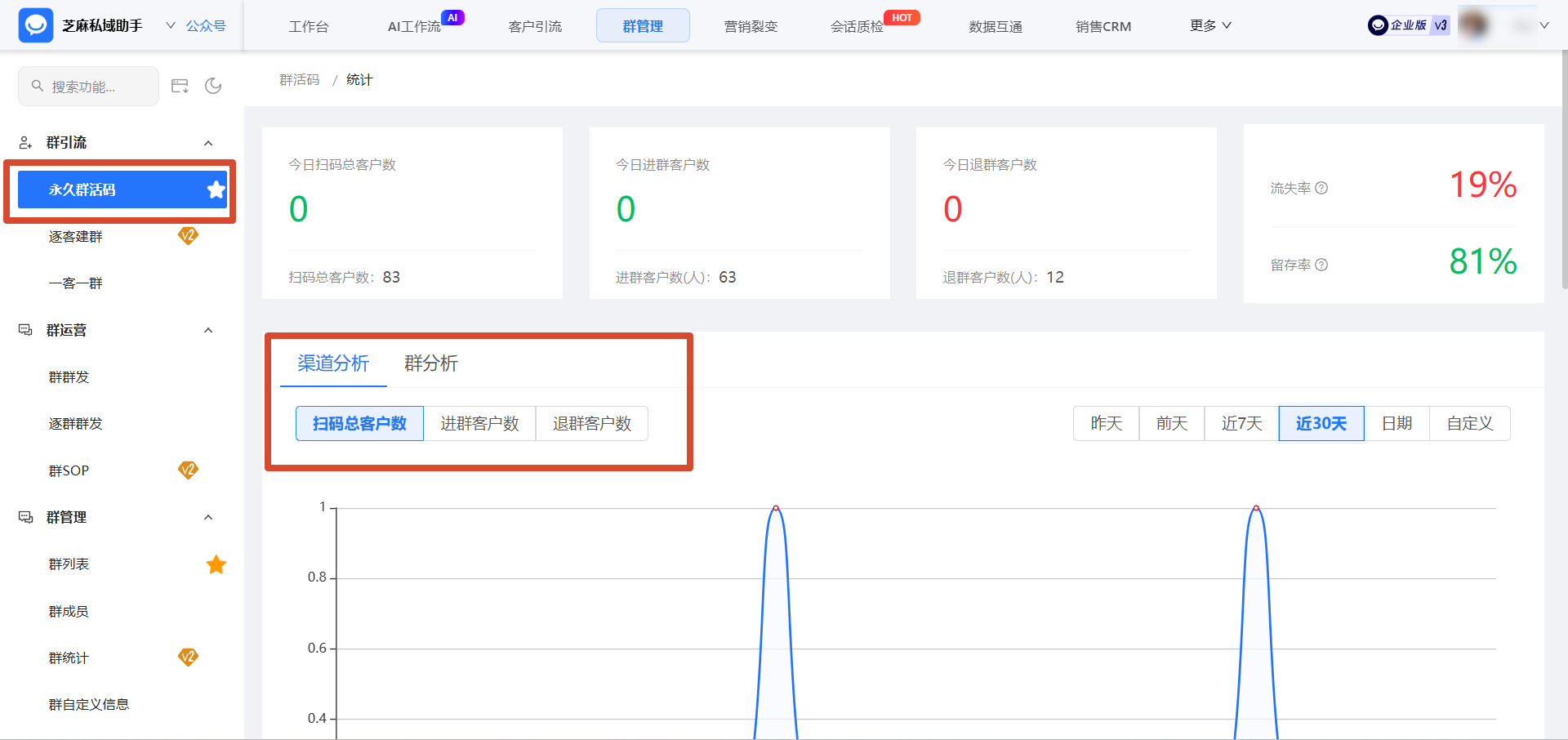Open the 会话质检 top menu
The image size is (1568, 740).
pyautogui.click(x=857, y=26)
